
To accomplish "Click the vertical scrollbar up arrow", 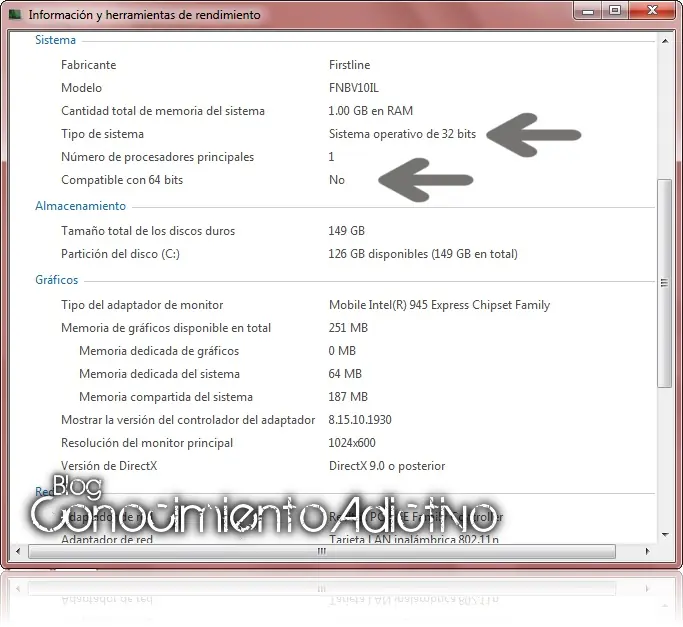I will point(665,41).
